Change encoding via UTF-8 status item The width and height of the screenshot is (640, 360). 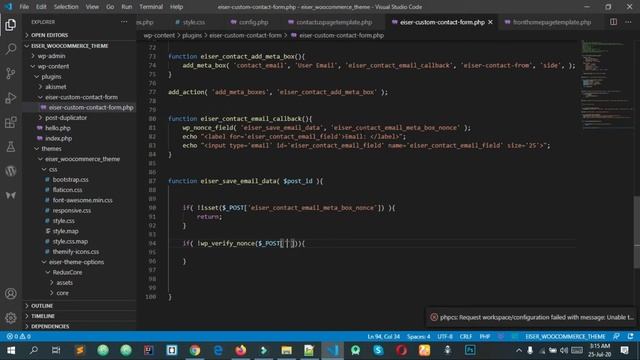pyautogui.click(x=445, y=336)
